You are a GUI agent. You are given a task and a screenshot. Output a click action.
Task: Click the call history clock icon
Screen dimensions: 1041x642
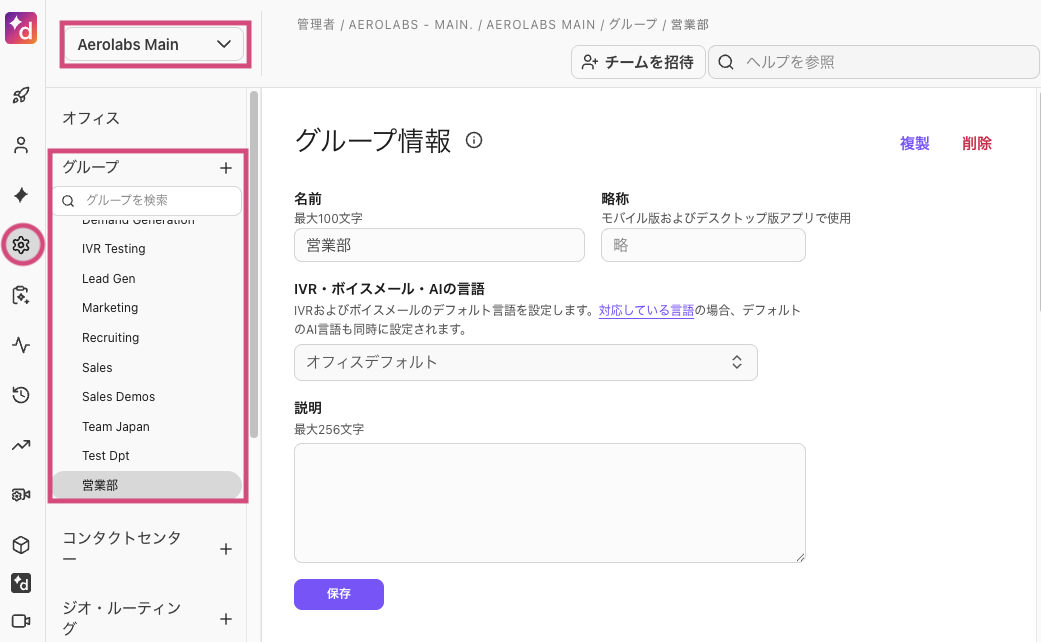click(22, 395)
